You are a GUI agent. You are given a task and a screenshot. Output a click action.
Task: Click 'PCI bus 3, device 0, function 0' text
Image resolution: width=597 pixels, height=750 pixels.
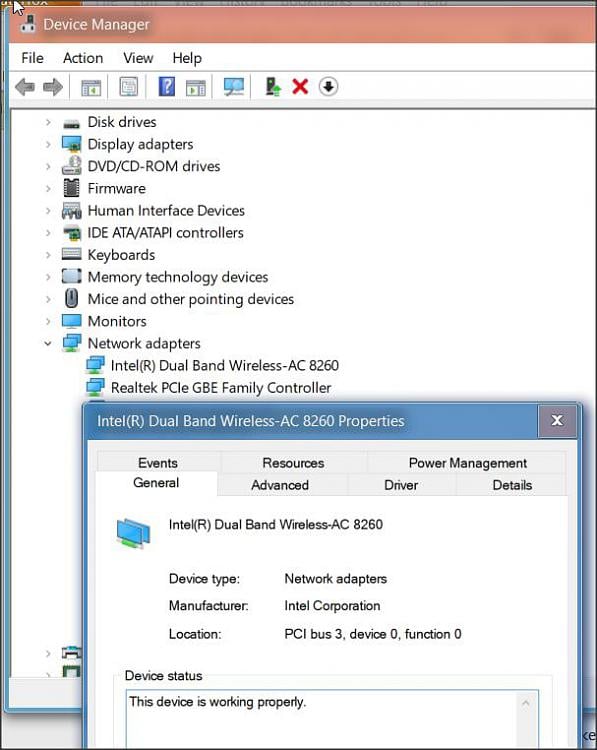coord(373,634)
